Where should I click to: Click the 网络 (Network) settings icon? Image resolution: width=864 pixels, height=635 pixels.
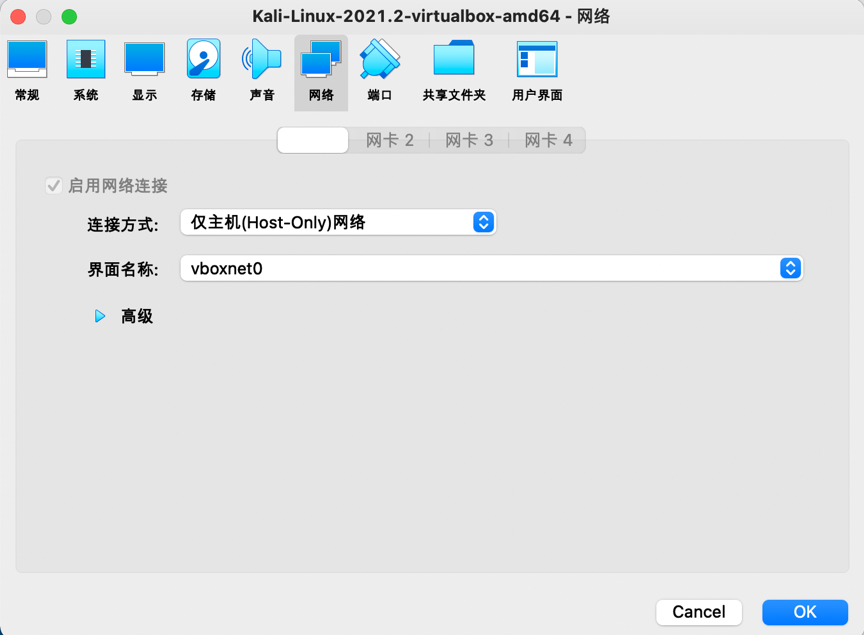(x=321, y=62)
